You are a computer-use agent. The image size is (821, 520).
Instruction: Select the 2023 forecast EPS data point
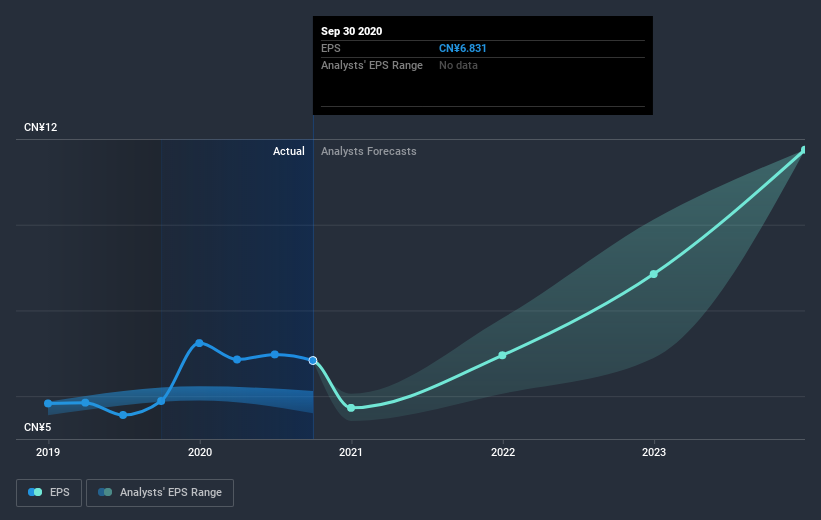tap(653, 274)
